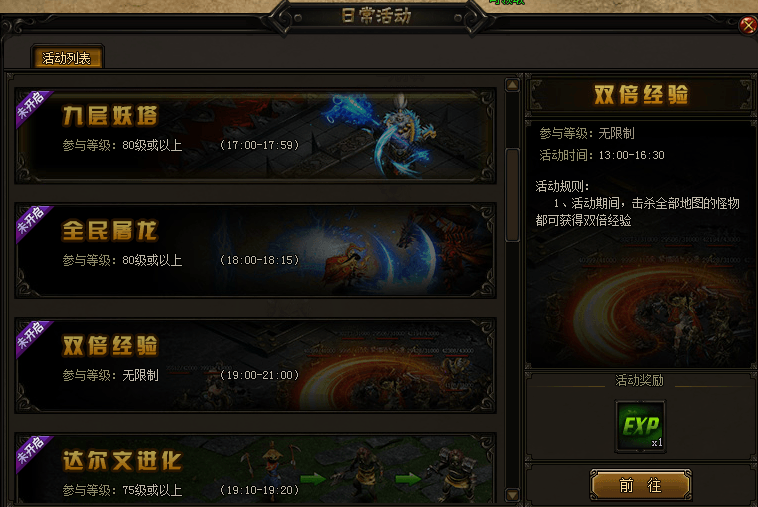Click the 活动奖励 section label

click(639, 380)
